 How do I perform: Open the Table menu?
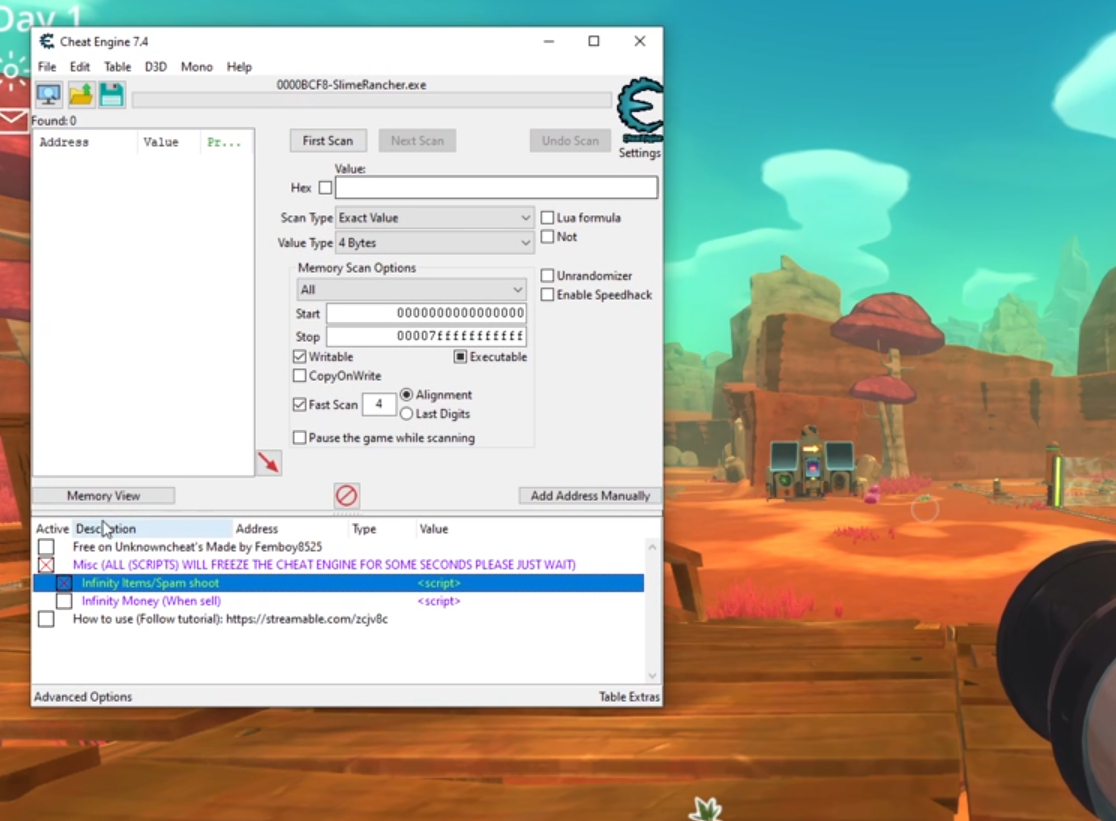117,67
